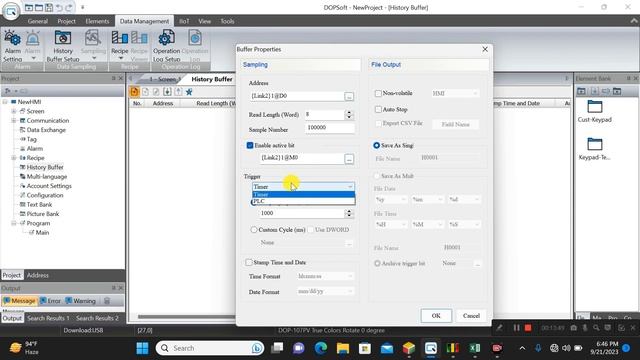Screen dimensions: 640x360
Task: Open Non-volatile HMI location dropdown
Action: point(455,93)
